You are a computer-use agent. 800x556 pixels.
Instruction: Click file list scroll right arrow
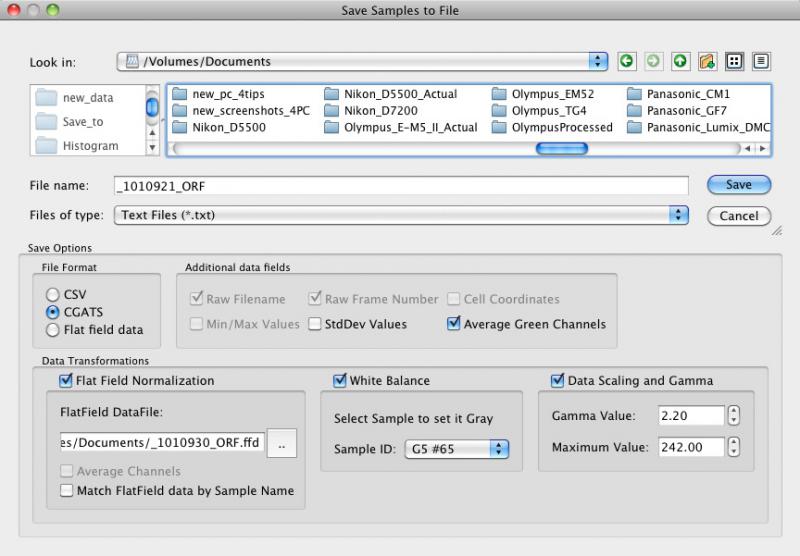(763, 148)
